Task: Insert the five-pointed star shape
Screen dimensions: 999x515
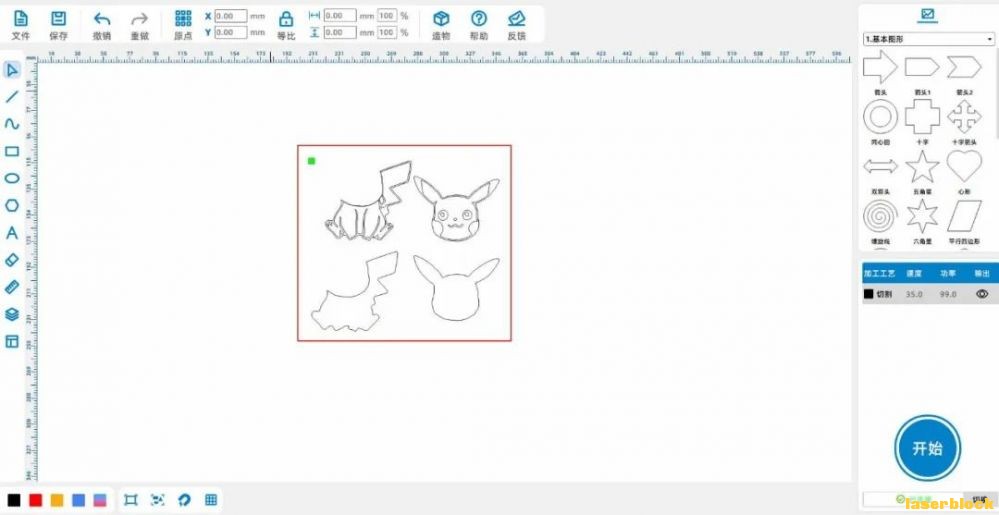Action: (x=922, y=166)
